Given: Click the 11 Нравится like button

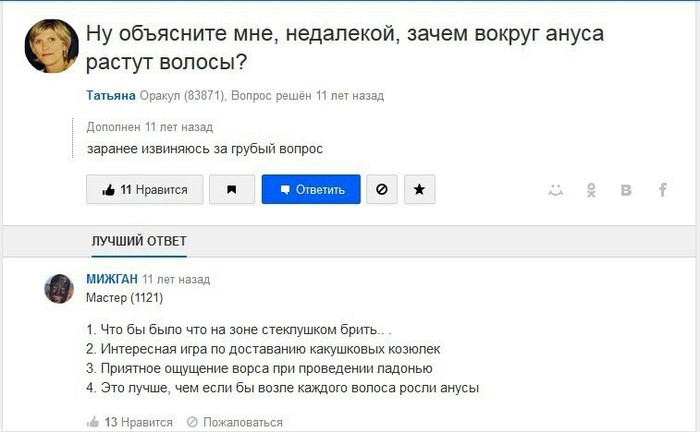Looking at the screenshot, I should point(144,190).
